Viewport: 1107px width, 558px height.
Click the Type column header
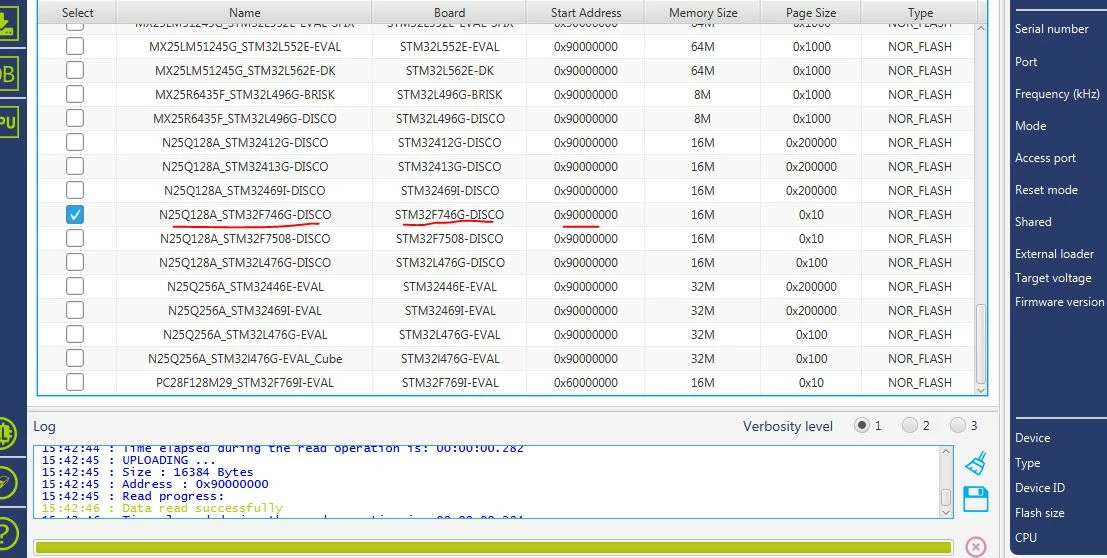pos(920,12)
